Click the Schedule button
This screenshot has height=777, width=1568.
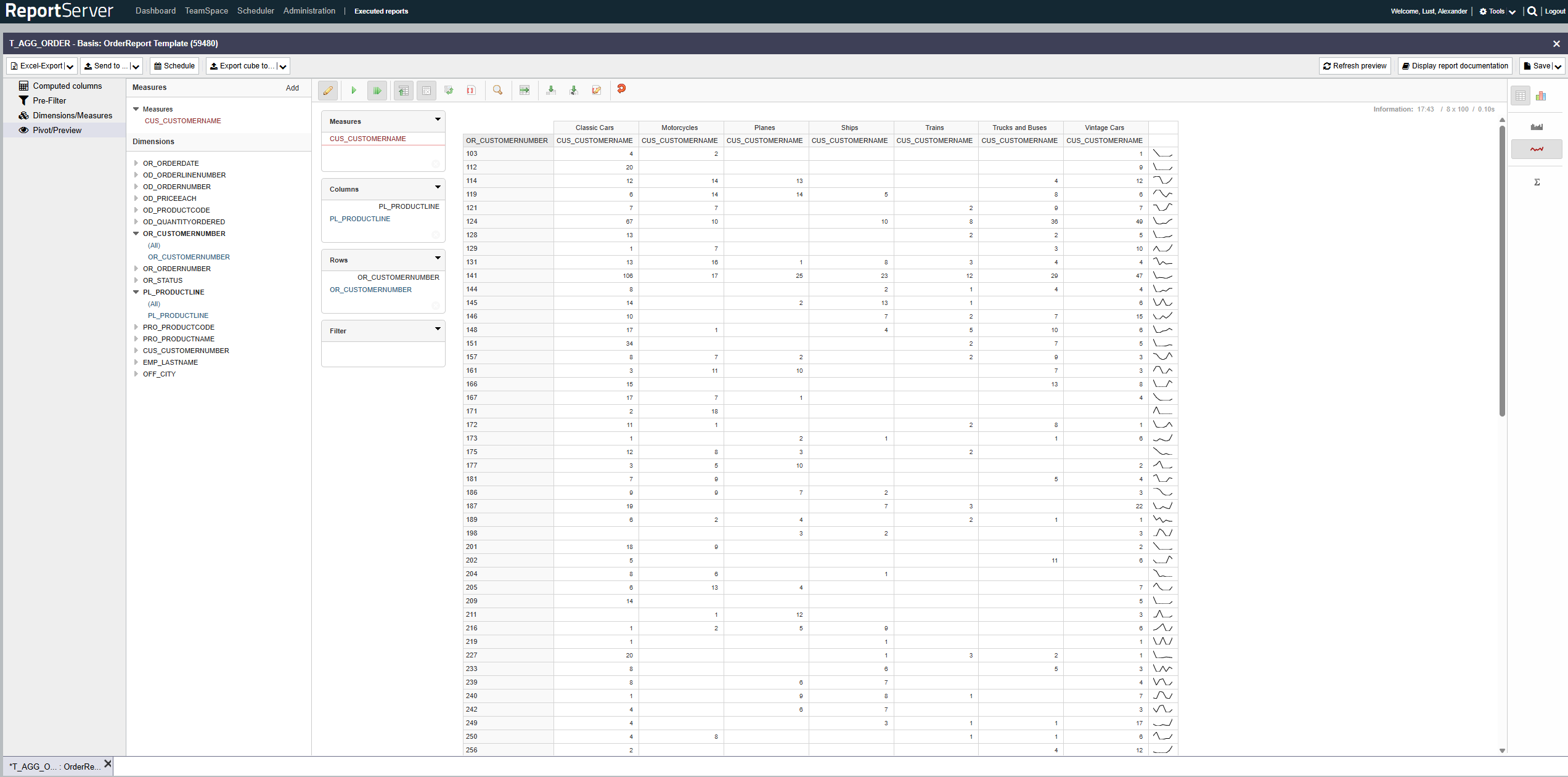click(x=174, y=66)
